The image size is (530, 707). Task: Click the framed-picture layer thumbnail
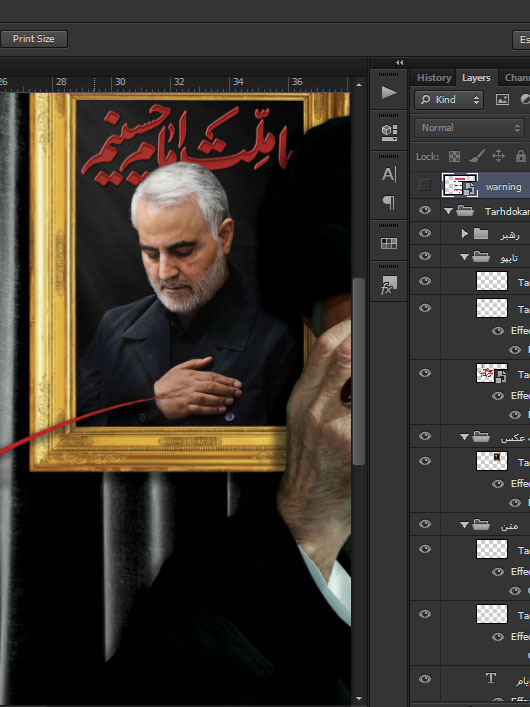point(492,461)
